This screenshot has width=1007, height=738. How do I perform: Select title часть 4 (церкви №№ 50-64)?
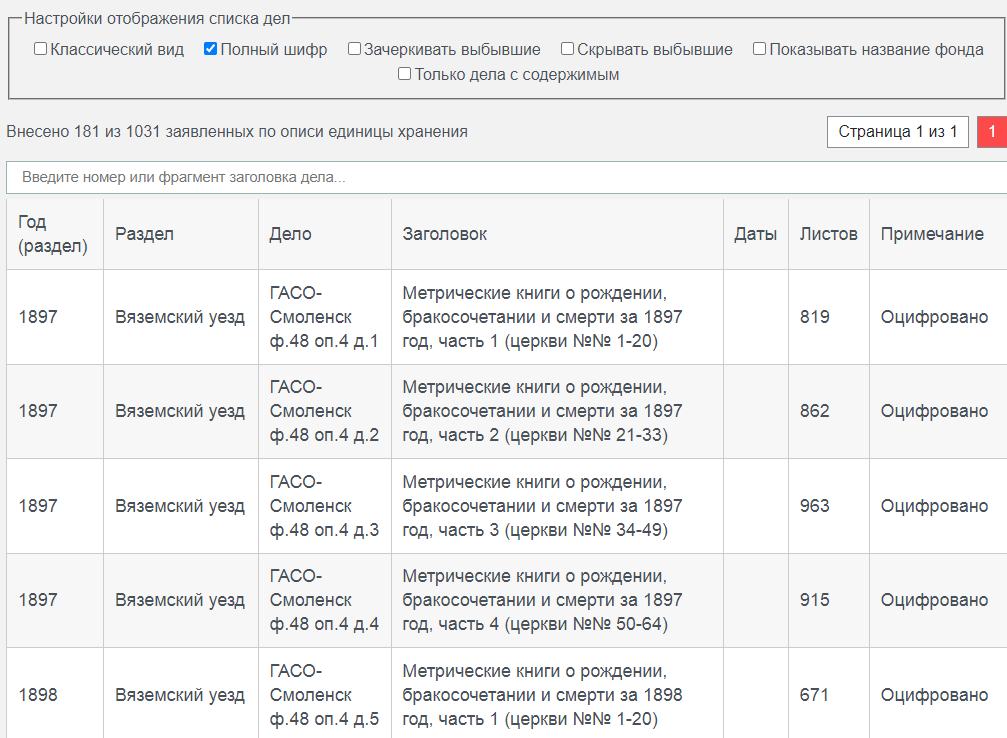[543, 600]
